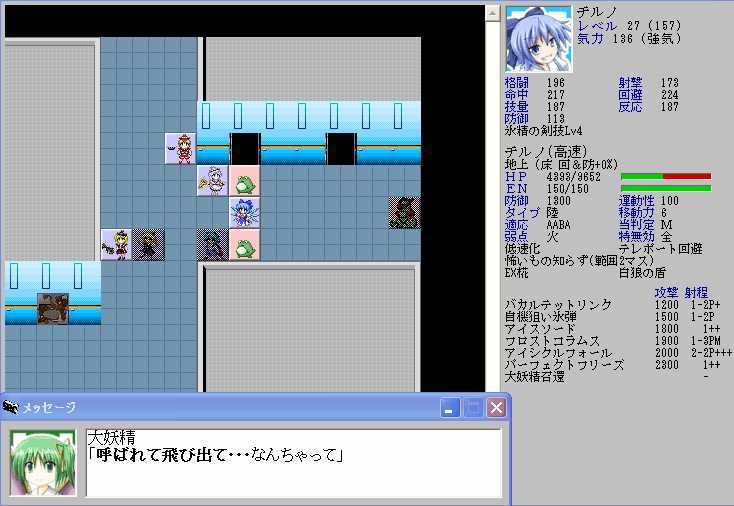Click the 射撃 stat label
The image size is (734, 506).
(630, 83)
